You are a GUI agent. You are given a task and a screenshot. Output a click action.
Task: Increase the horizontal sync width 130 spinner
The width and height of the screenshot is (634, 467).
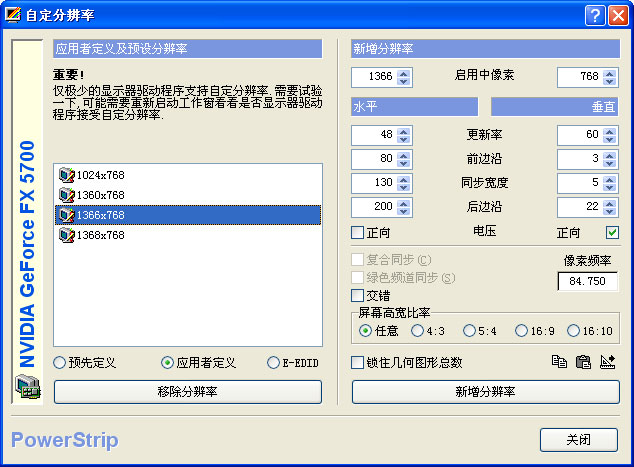(x=404, y=178)
